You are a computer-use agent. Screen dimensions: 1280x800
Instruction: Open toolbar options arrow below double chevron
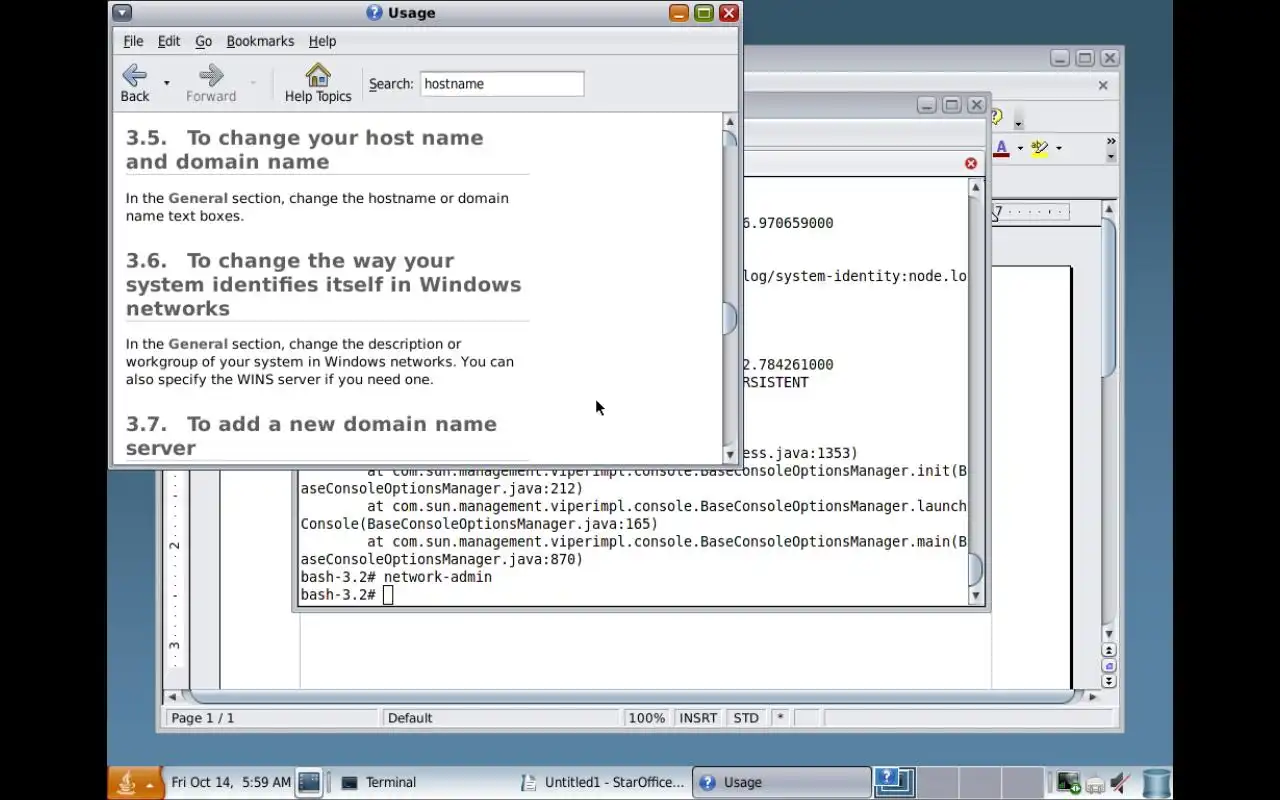[1111, 157]
